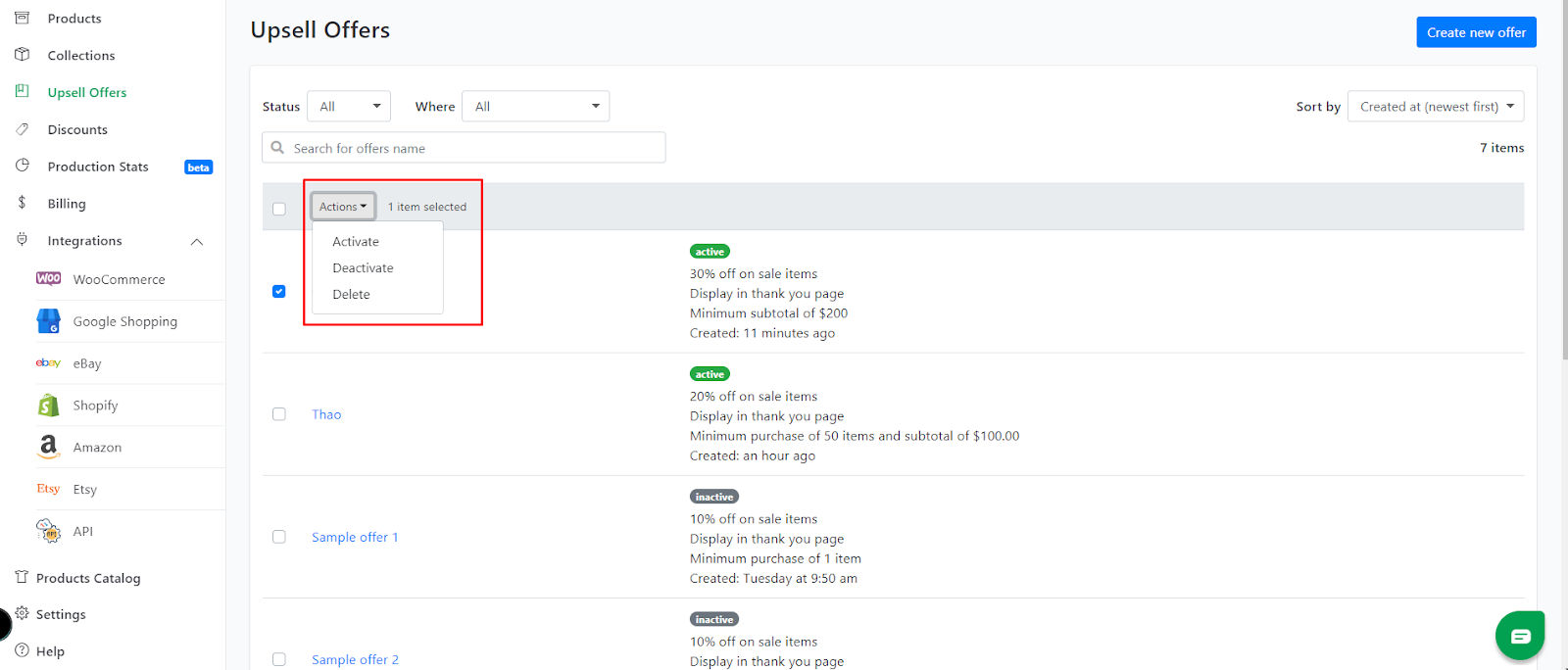Toggle the select-all offers checkbox
Viewport: 1568px width, 670px height.
point(279,209)
